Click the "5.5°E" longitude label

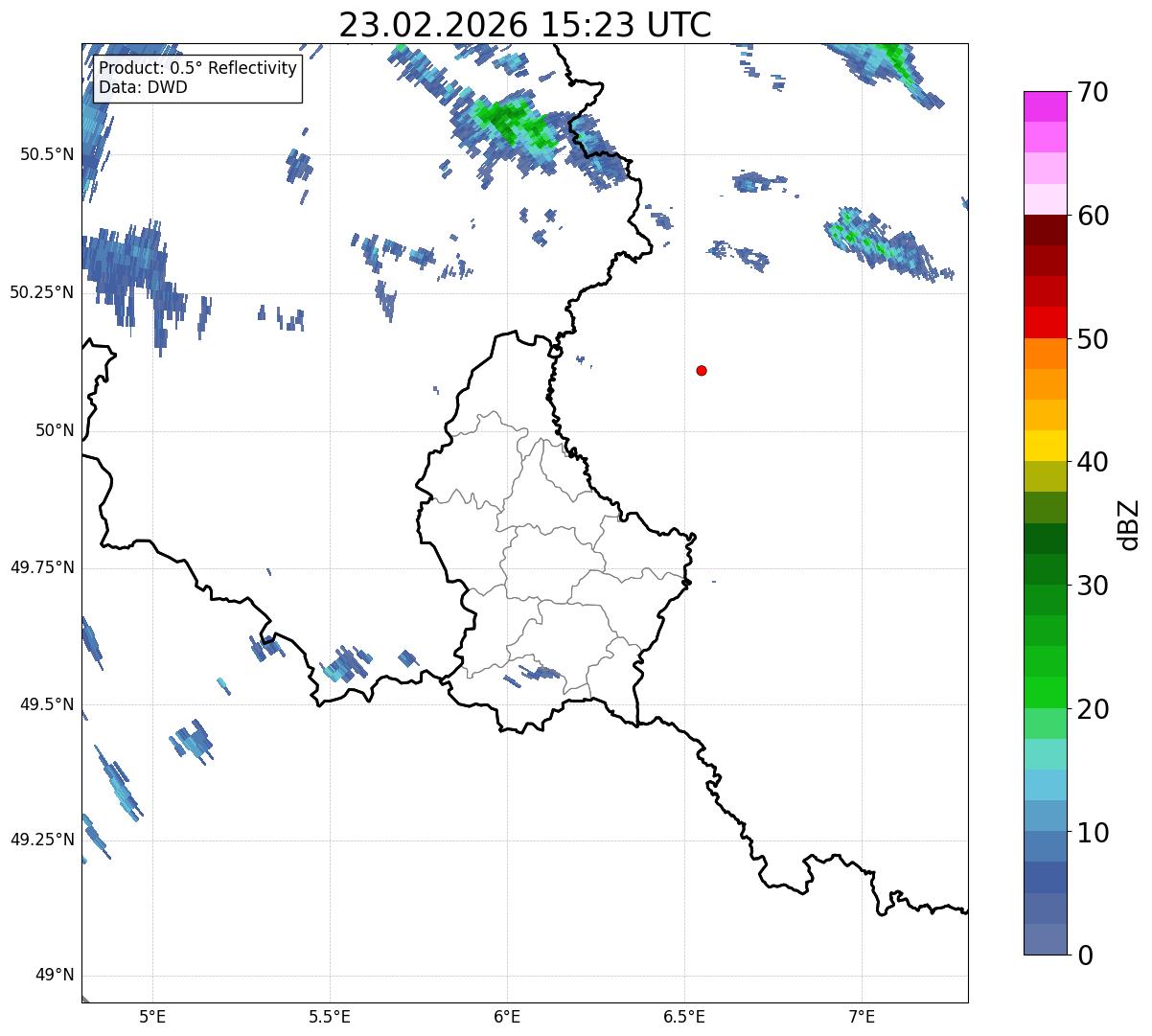330,1016
